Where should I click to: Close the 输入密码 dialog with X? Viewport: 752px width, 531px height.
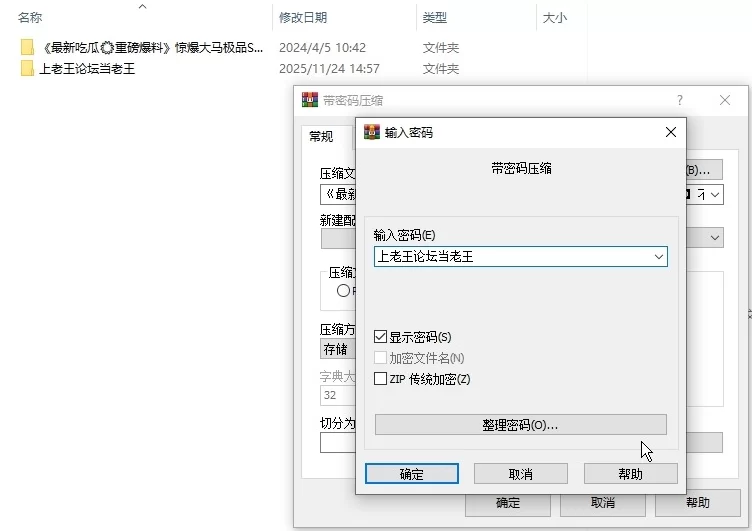click(x=670, y=132)
